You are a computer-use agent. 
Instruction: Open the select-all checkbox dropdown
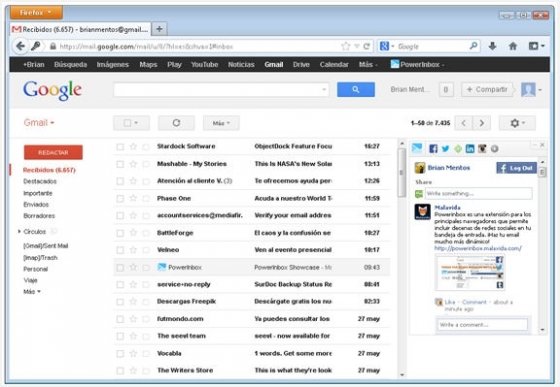point(131,123)
